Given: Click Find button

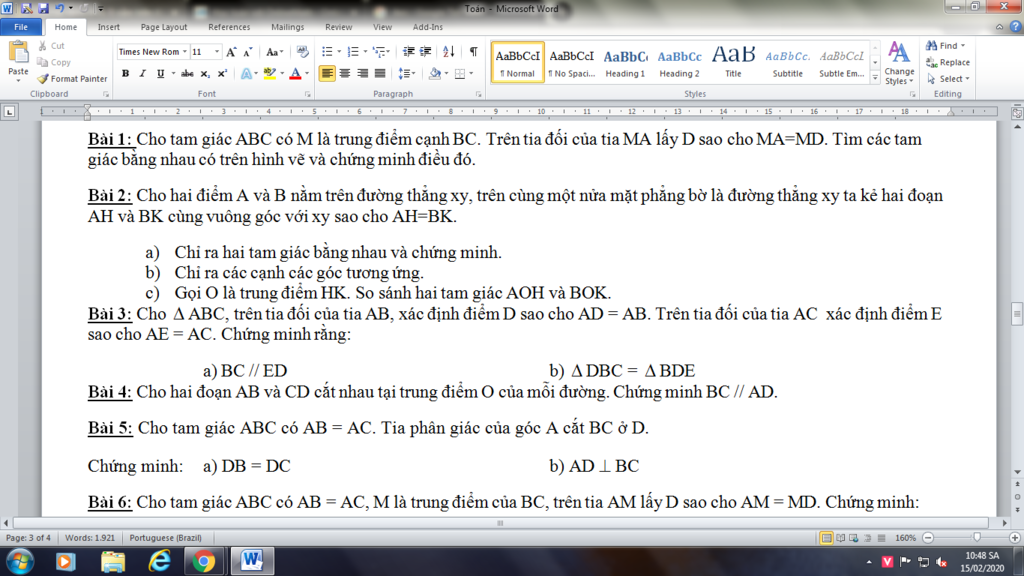Looking at the screenshot, I should (945, 46).
